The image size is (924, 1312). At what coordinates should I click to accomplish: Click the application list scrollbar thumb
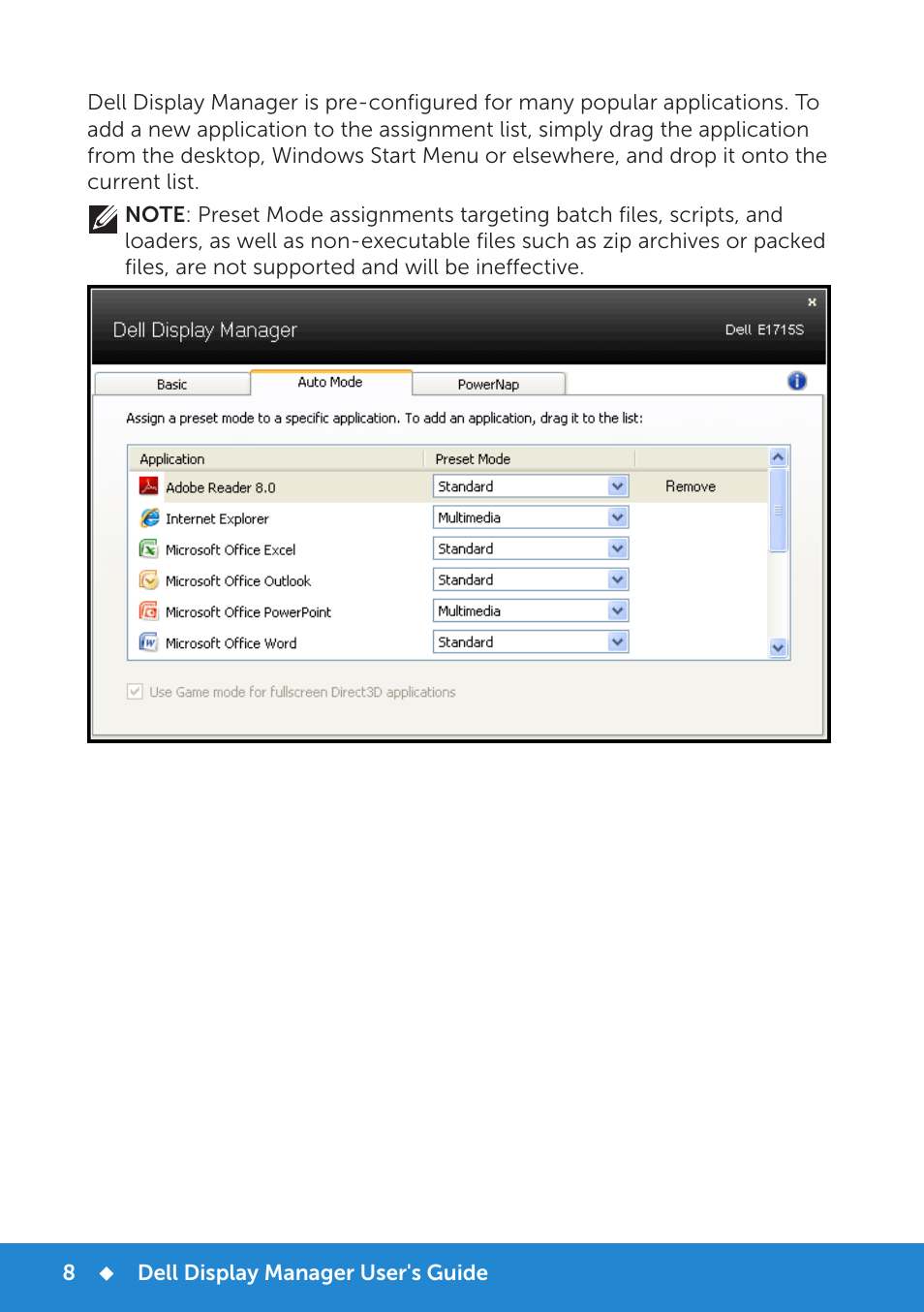(x=778, y=510)
